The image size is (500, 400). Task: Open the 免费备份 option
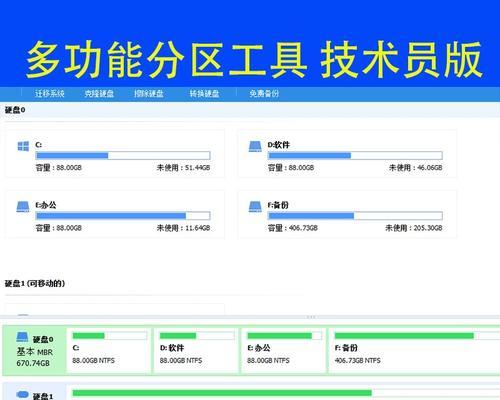[x=264, y=94]
